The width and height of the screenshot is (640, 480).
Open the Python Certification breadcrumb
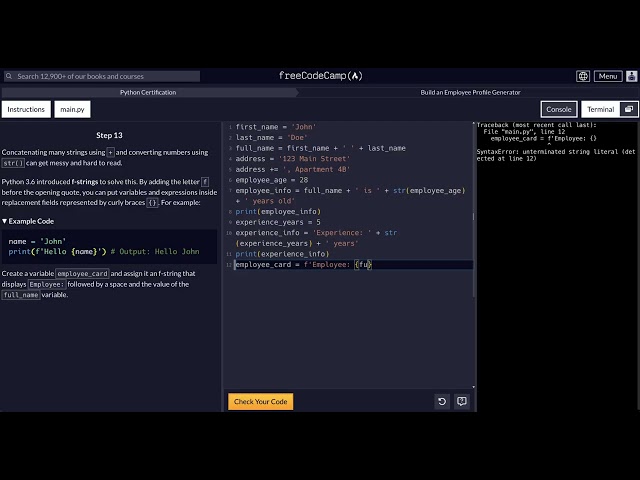click(x=148, y=93)
